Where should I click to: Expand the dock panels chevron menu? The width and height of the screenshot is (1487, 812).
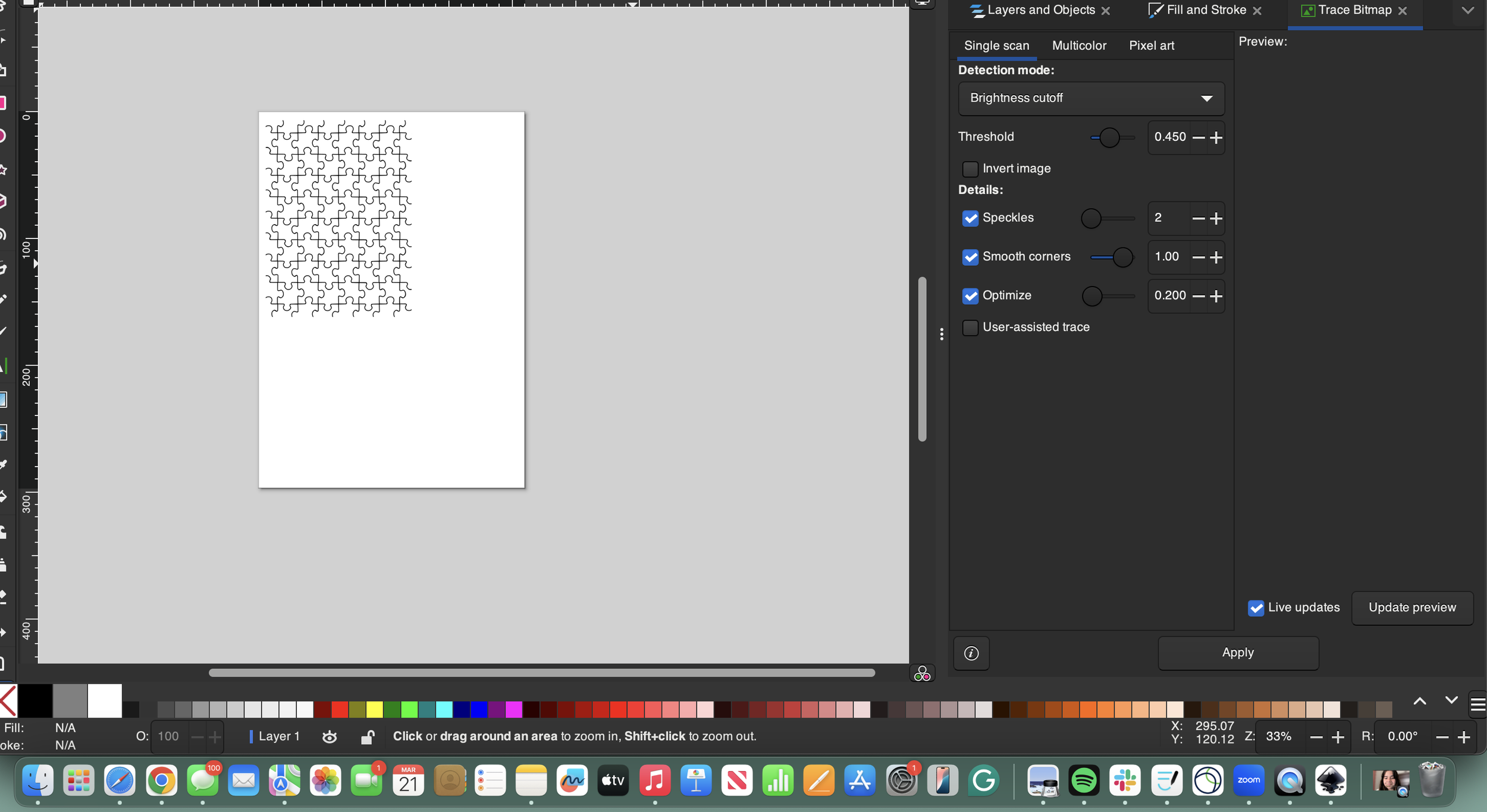(x=1467, y=11)
